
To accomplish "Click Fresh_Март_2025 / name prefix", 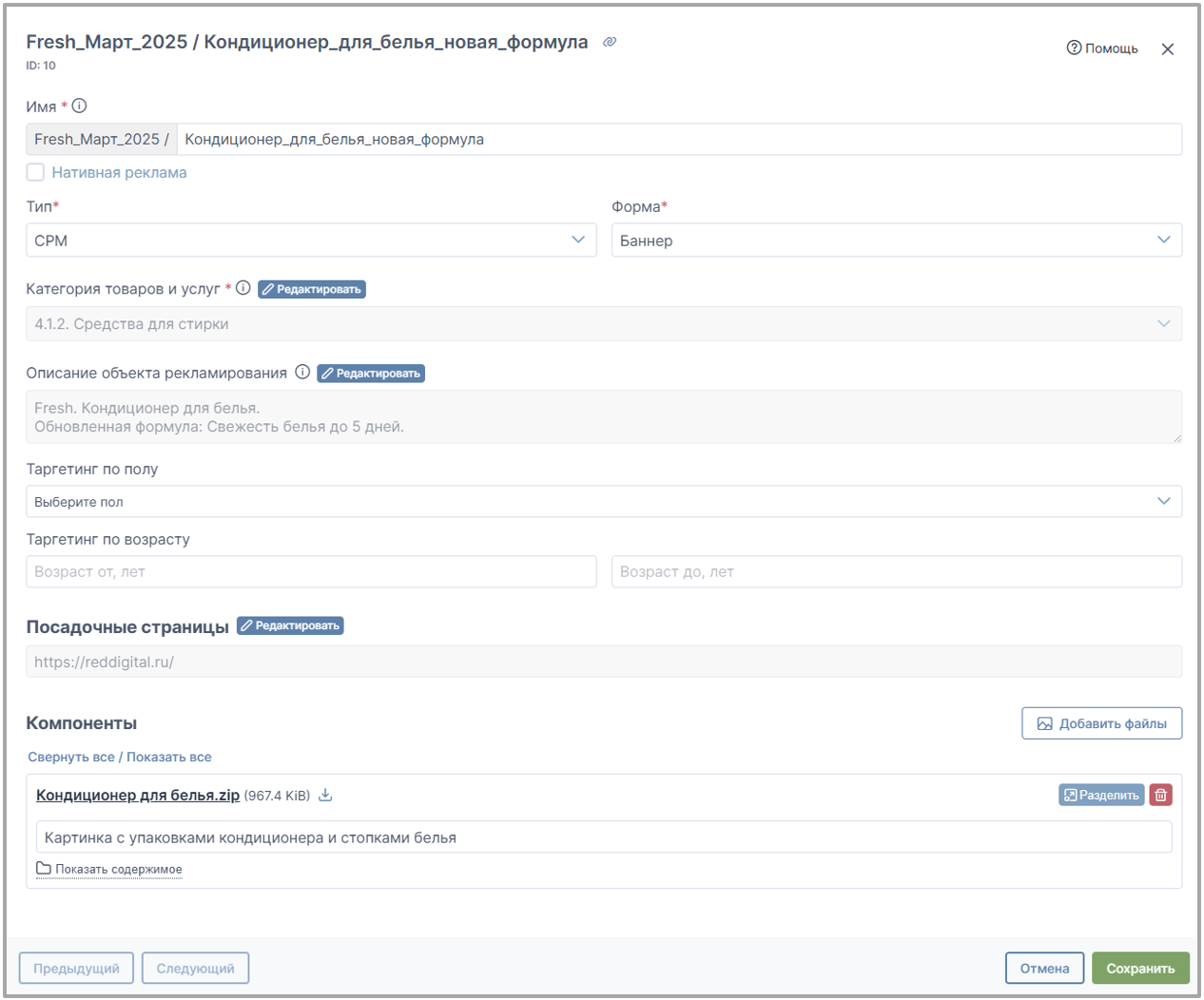I will tap(102, 139).
